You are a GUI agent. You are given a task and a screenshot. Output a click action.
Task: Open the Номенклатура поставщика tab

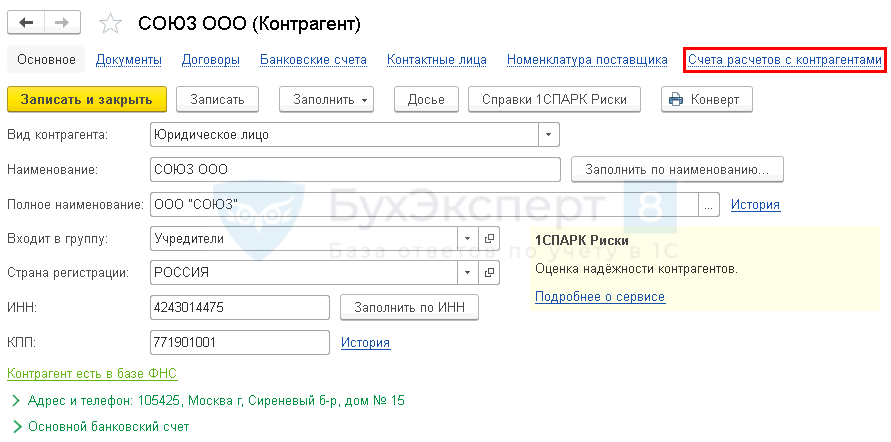click(587, 60)
